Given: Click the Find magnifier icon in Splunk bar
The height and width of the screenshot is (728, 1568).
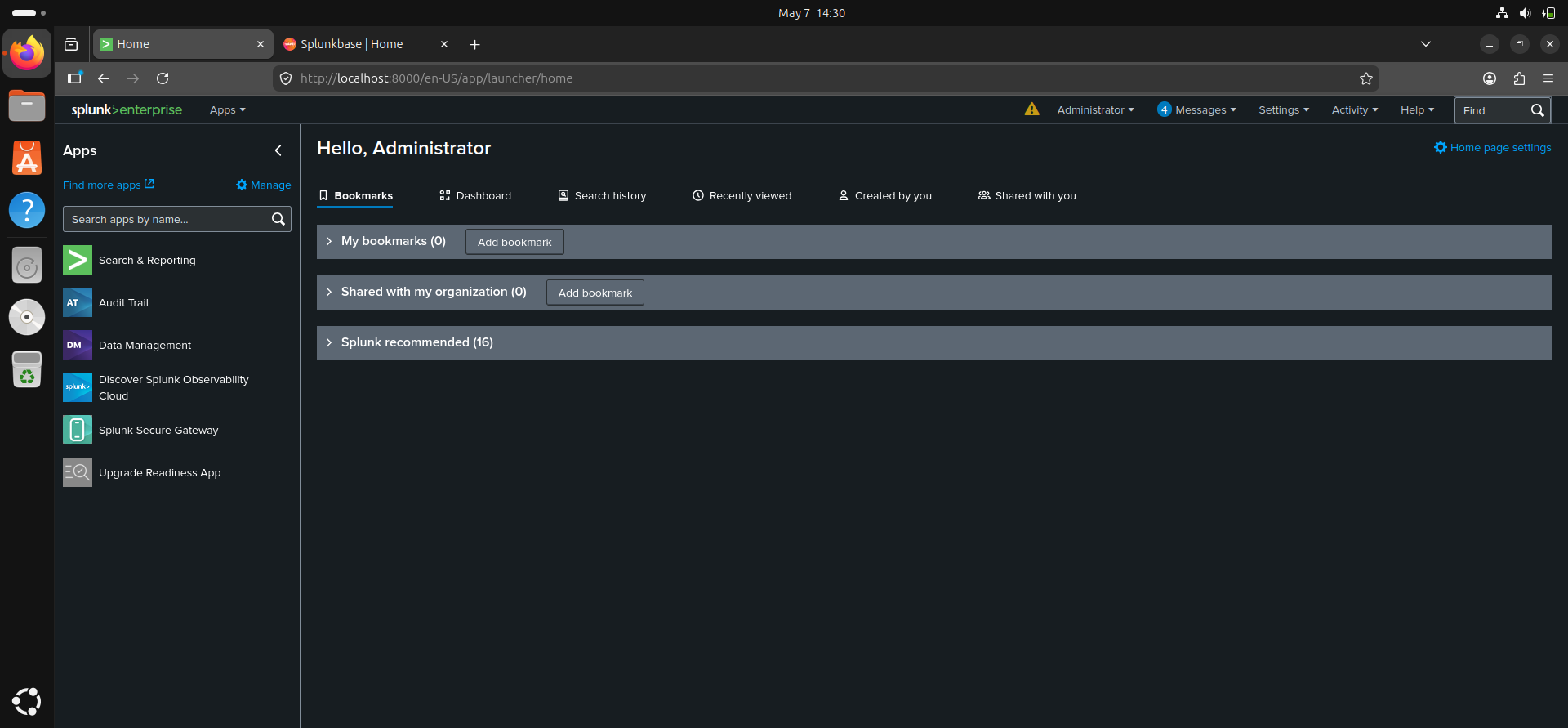Looking at the screenshot, I should click(1537, 110).
